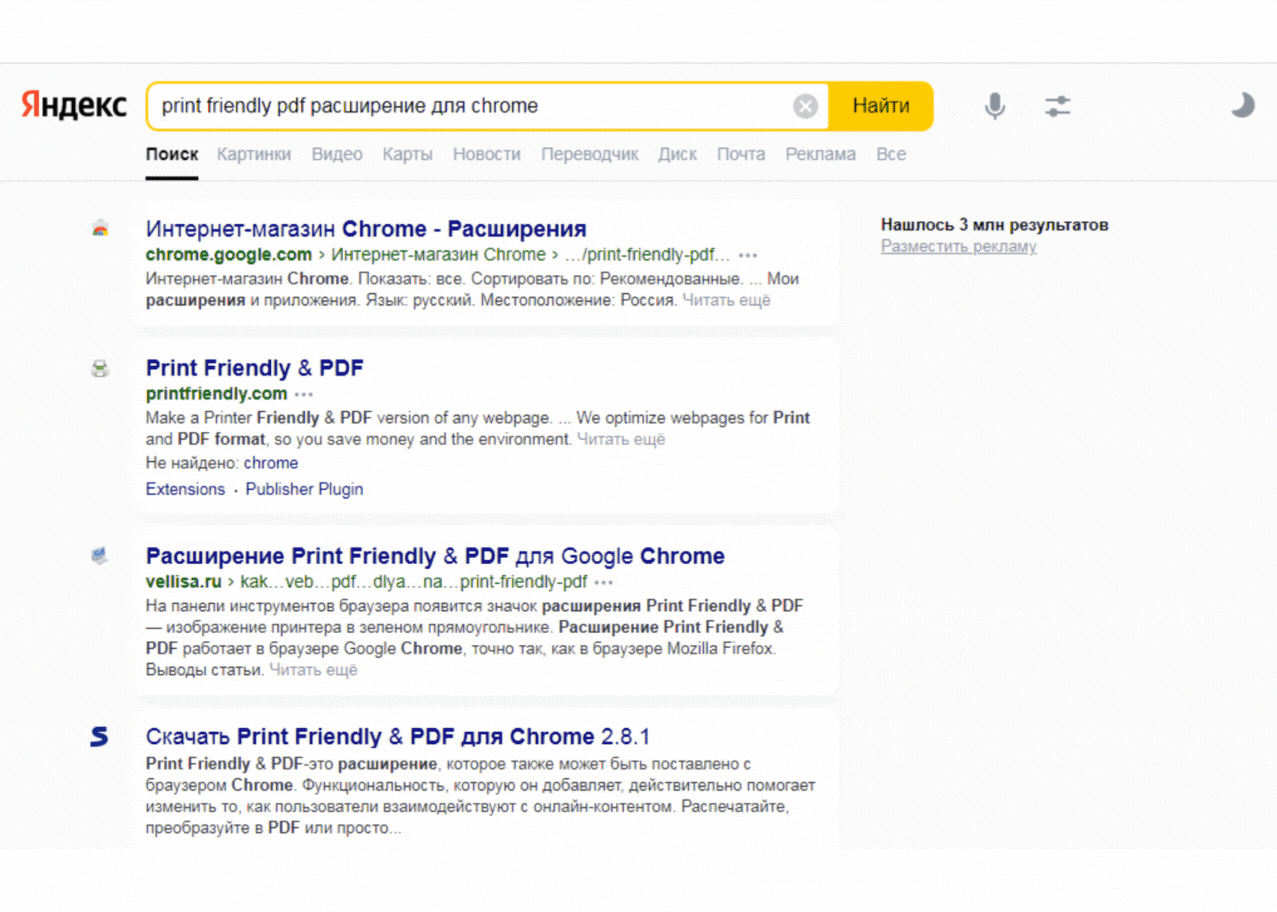The image size is (1277, 912).
Task: Clear the search query with the X icon
Action: pyautogui.click(x=806, y=106)
